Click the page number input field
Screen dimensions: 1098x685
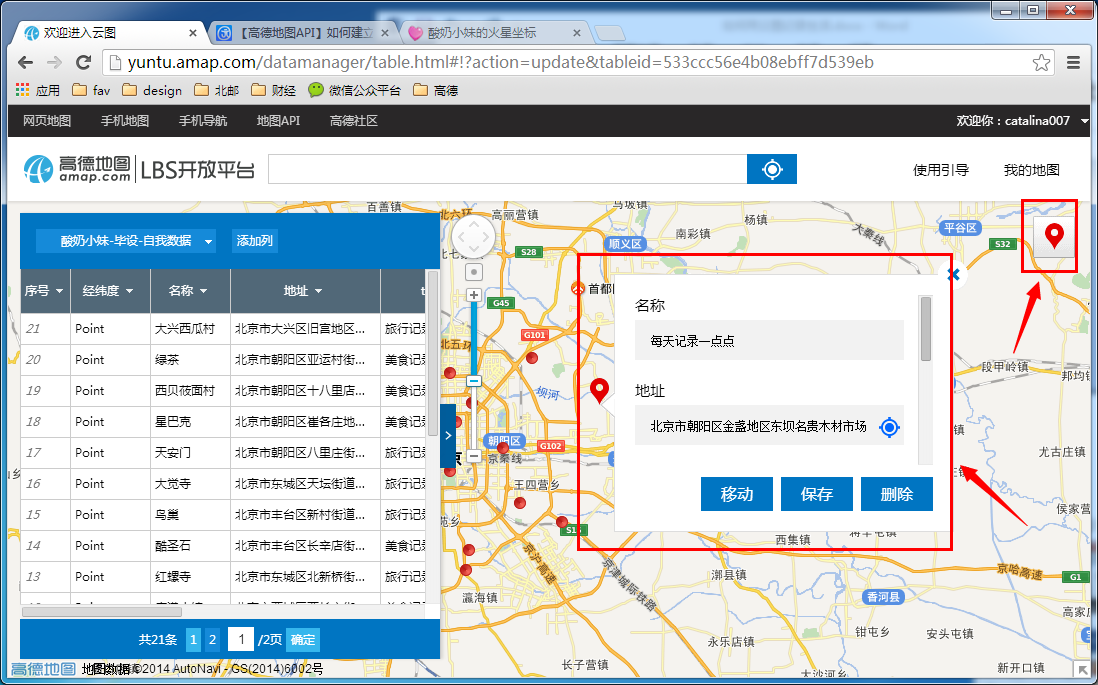click(x=241, y=639)
